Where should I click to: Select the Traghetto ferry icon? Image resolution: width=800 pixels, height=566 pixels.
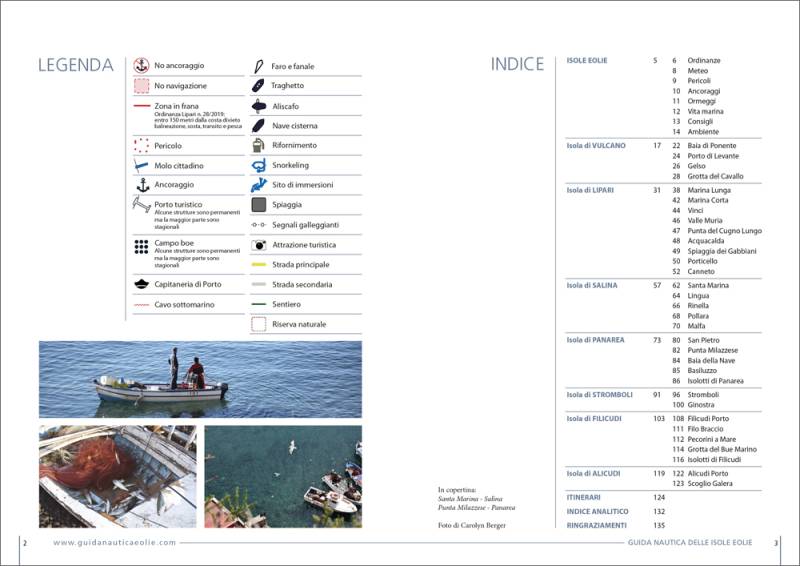(258, 86)
